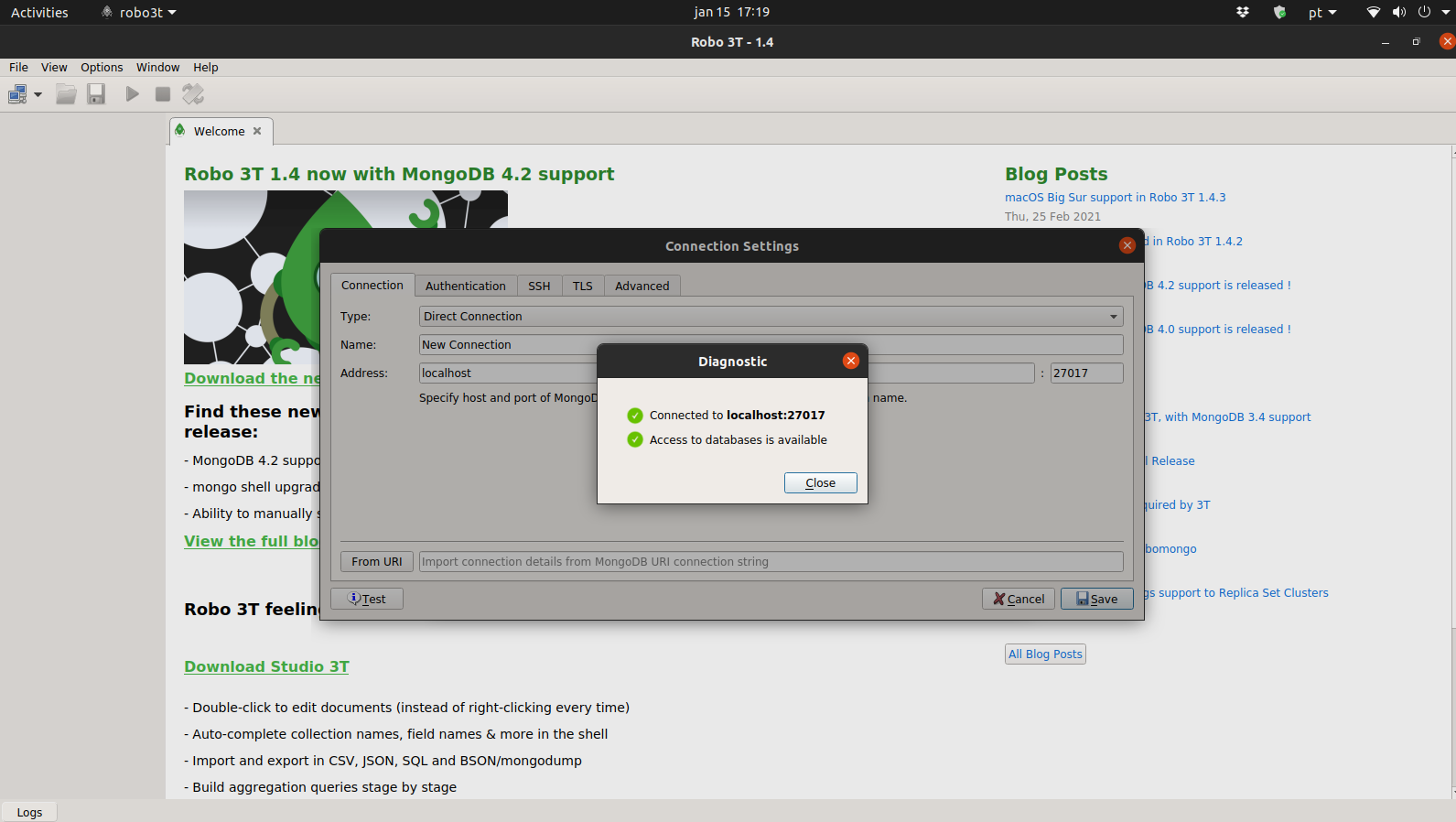Click the Execute play icon
This screenshot has height=822, width=1456.
point(133,94)
